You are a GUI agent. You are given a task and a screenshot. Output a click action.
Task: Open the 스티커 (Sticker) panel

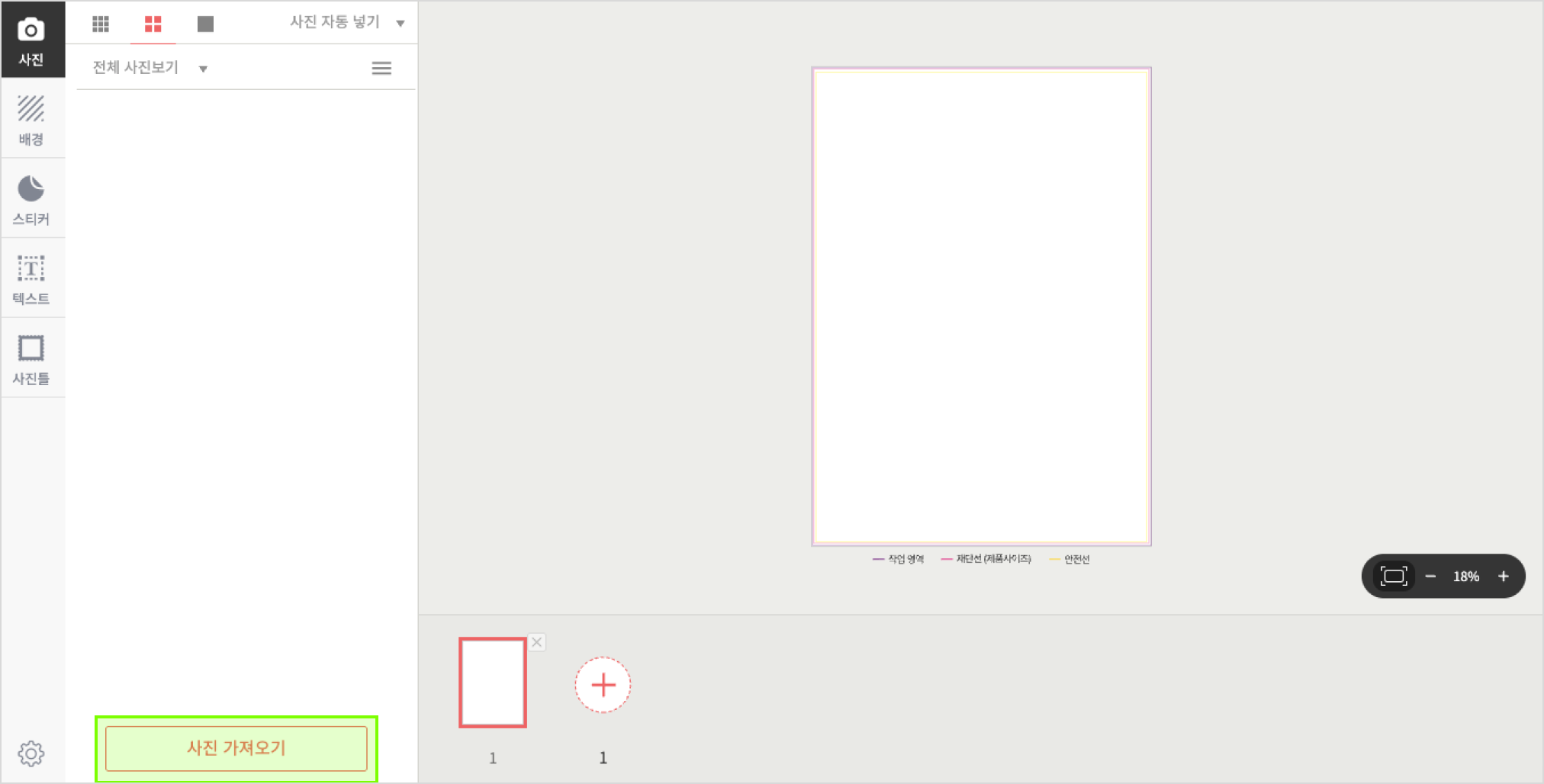tap(31, 200)
